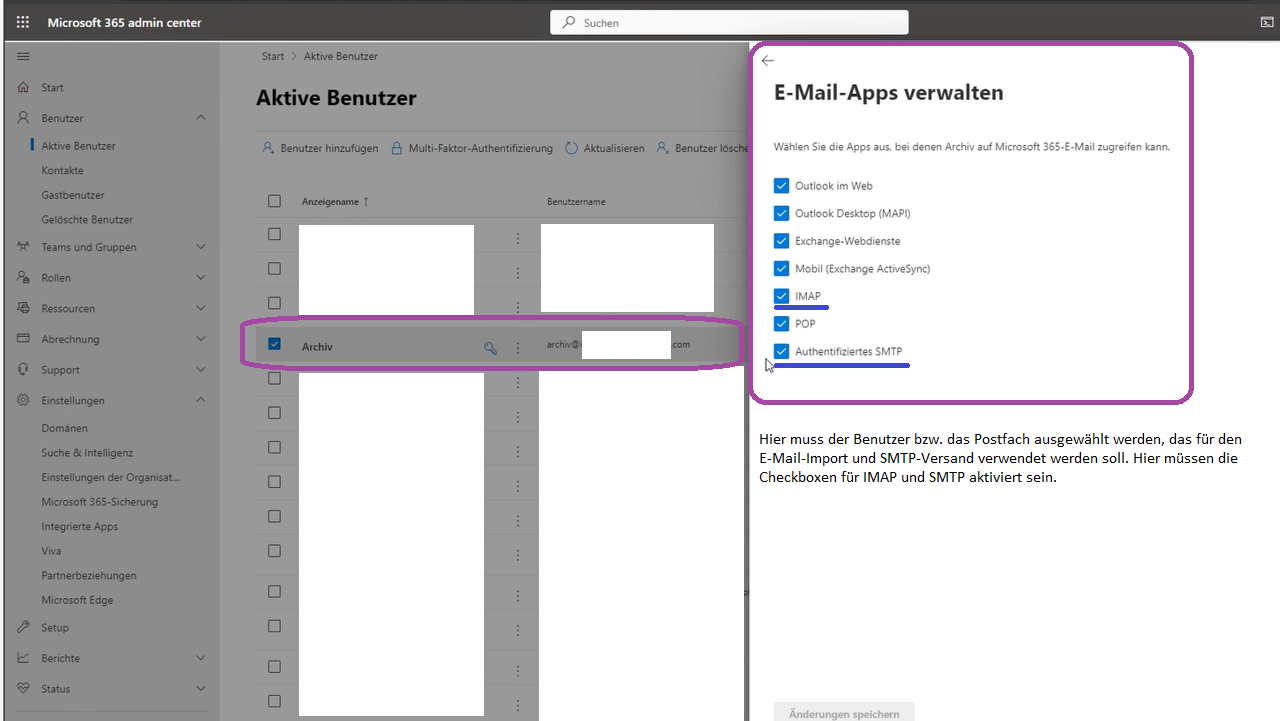Click the Support headset icon
This screenshot has width=1280, height=721.
(x=24, y=370)
